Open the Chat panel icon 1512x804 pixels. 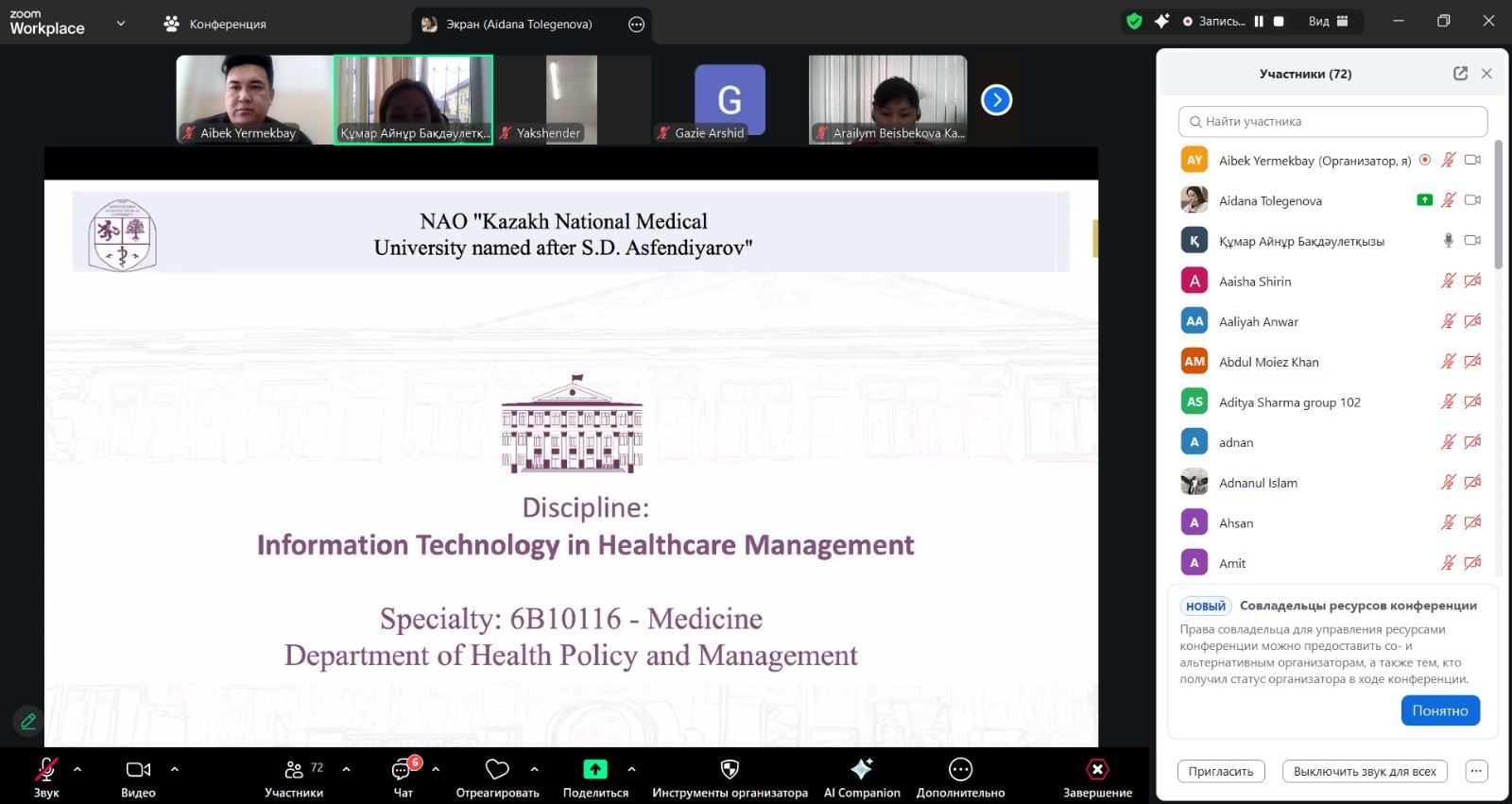[x=403, y=769]
